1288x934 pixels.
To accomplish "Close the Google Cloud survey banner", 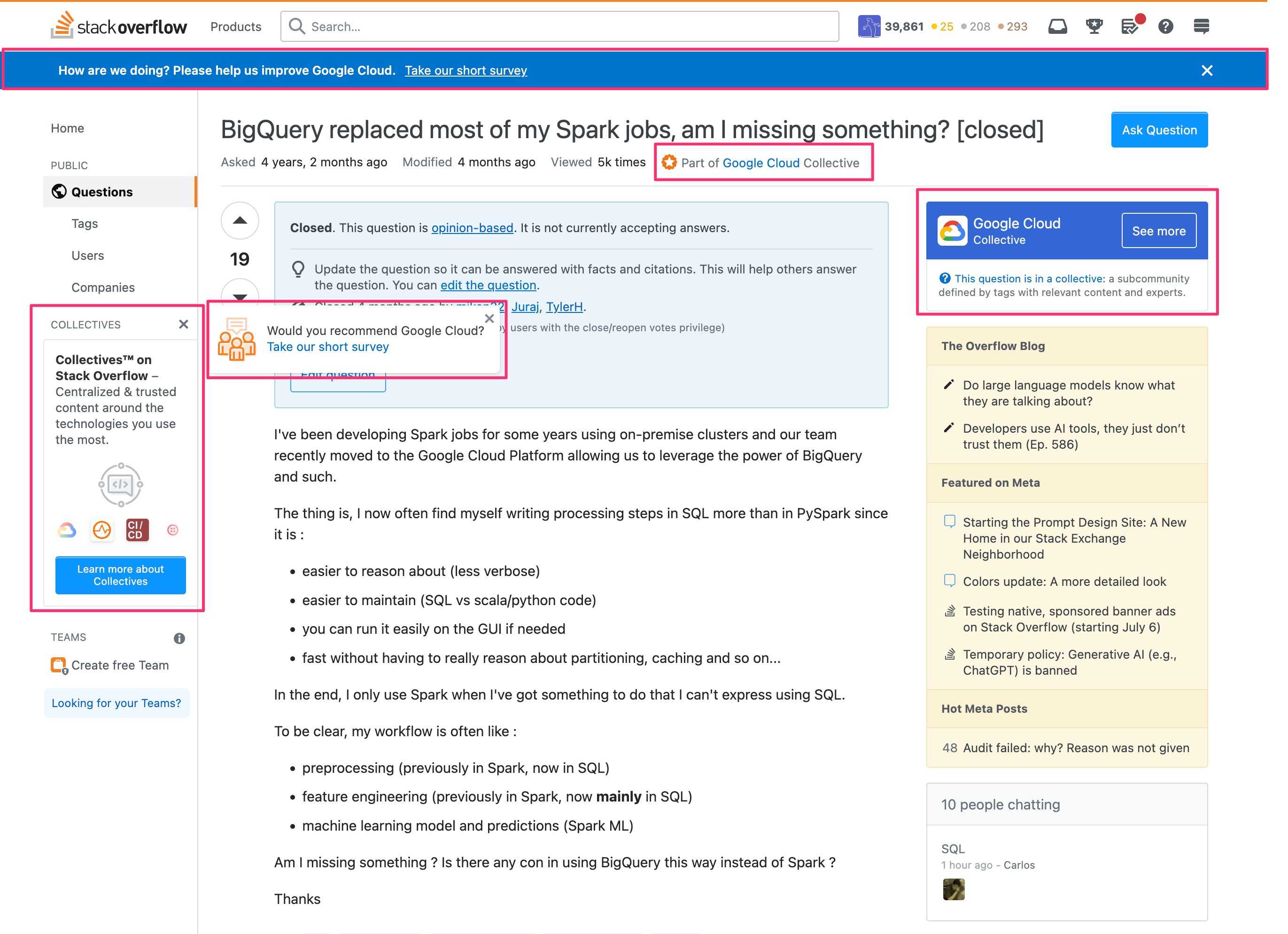I will pos(1208,70).
